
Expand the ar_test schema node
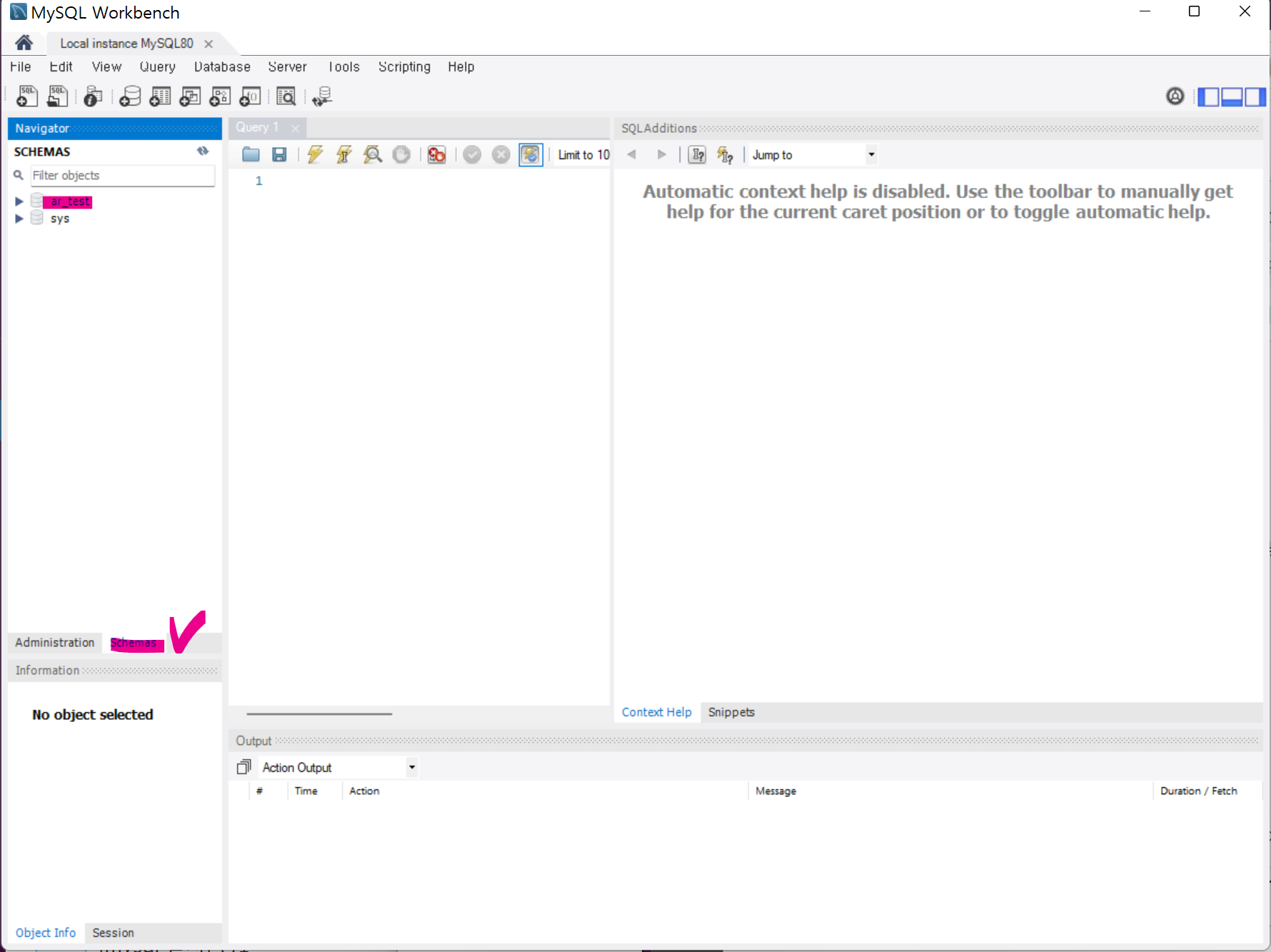point(19,201)
